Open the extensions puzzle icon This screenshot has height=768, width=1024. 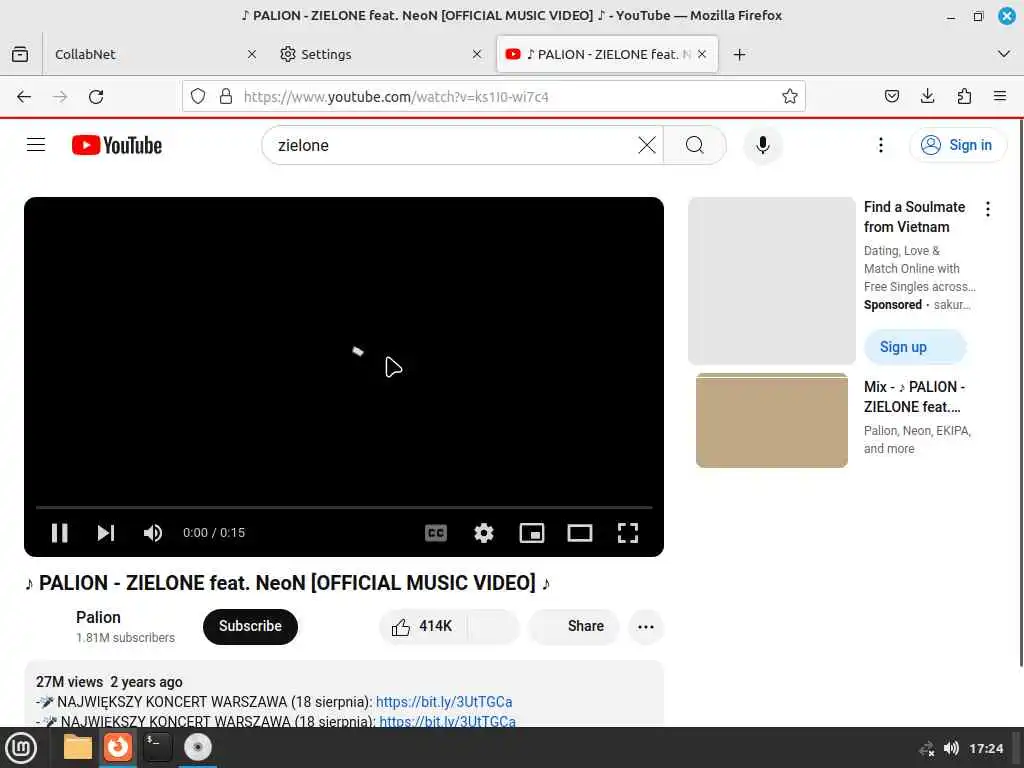click(964, 97)
